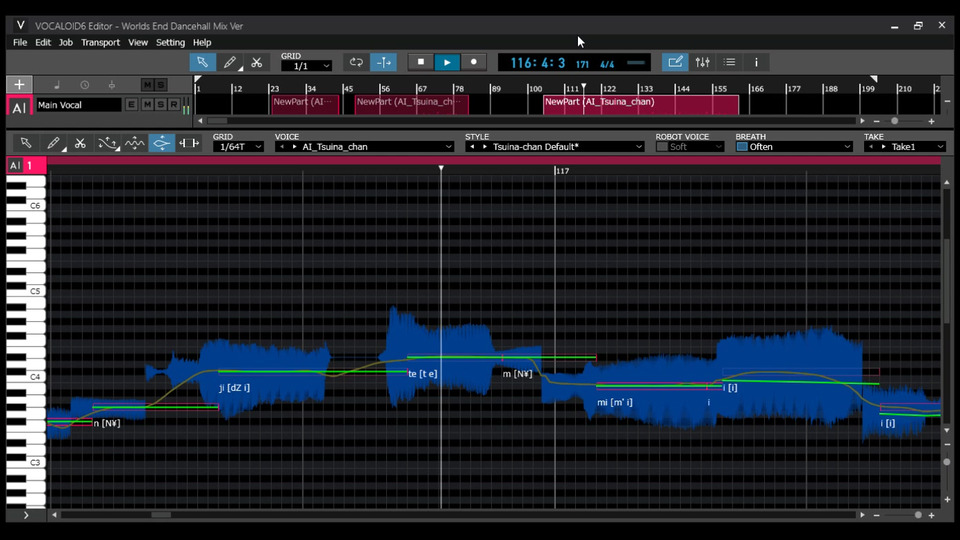Select the track editor Scissors tool
Screen dimensions: 960x540
257,62
